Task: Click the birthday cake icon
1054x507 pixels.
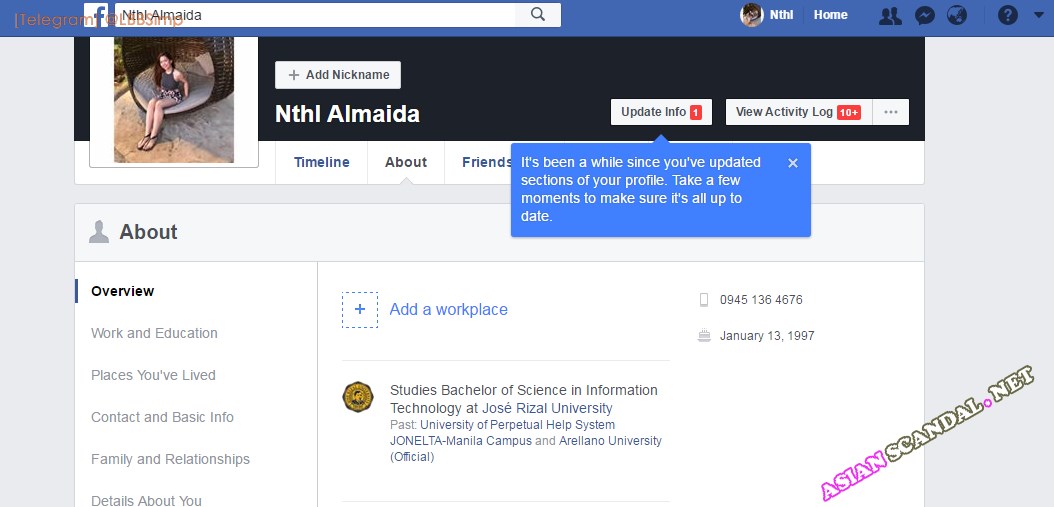Action: click(x=704, y=336)
